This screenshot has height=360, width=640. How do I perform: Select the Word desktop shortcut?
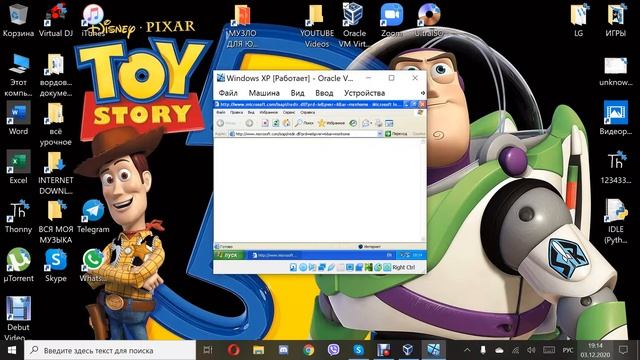[18, 118]
